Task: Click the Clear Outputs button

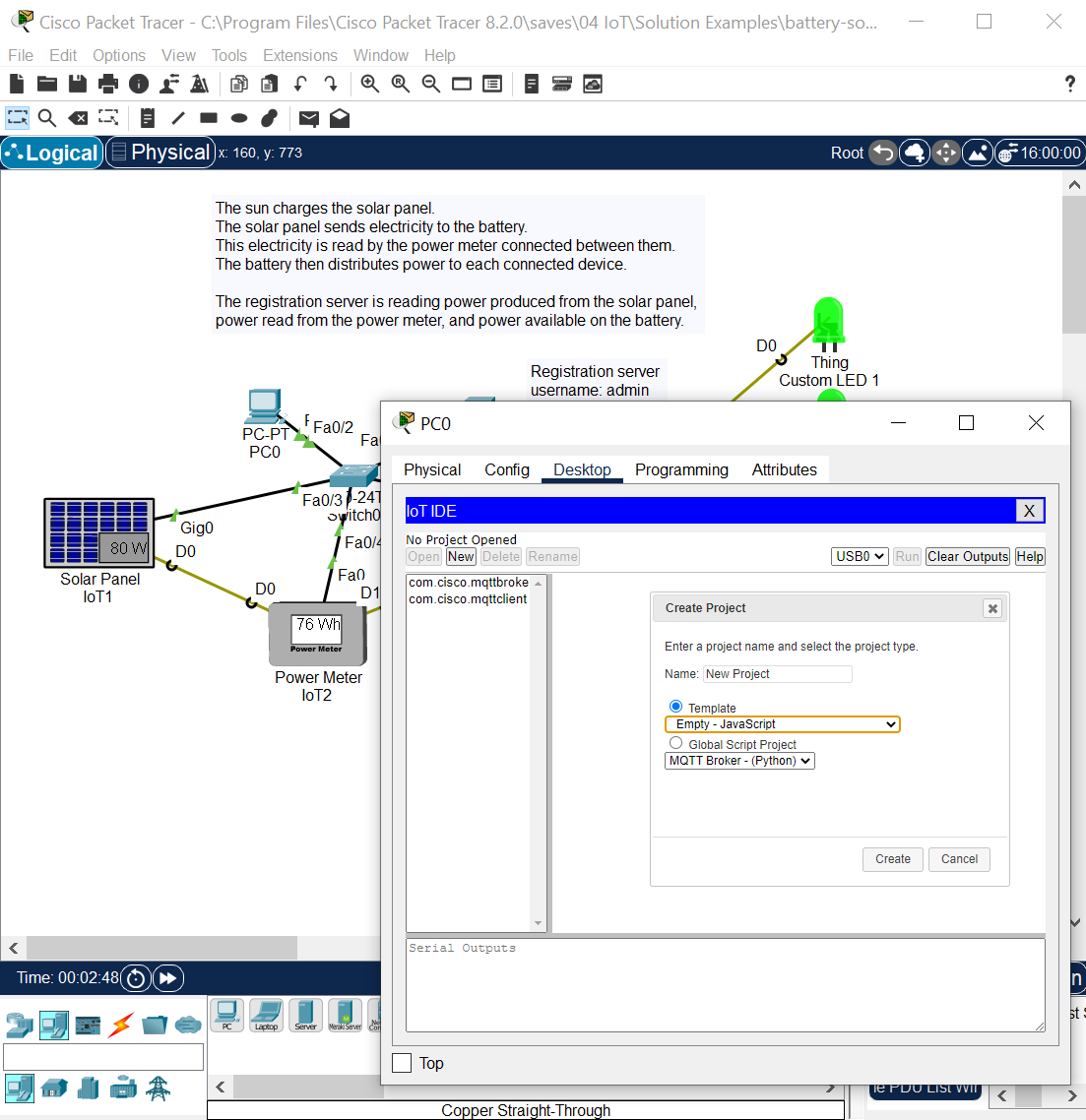Action: click(967, 556)
